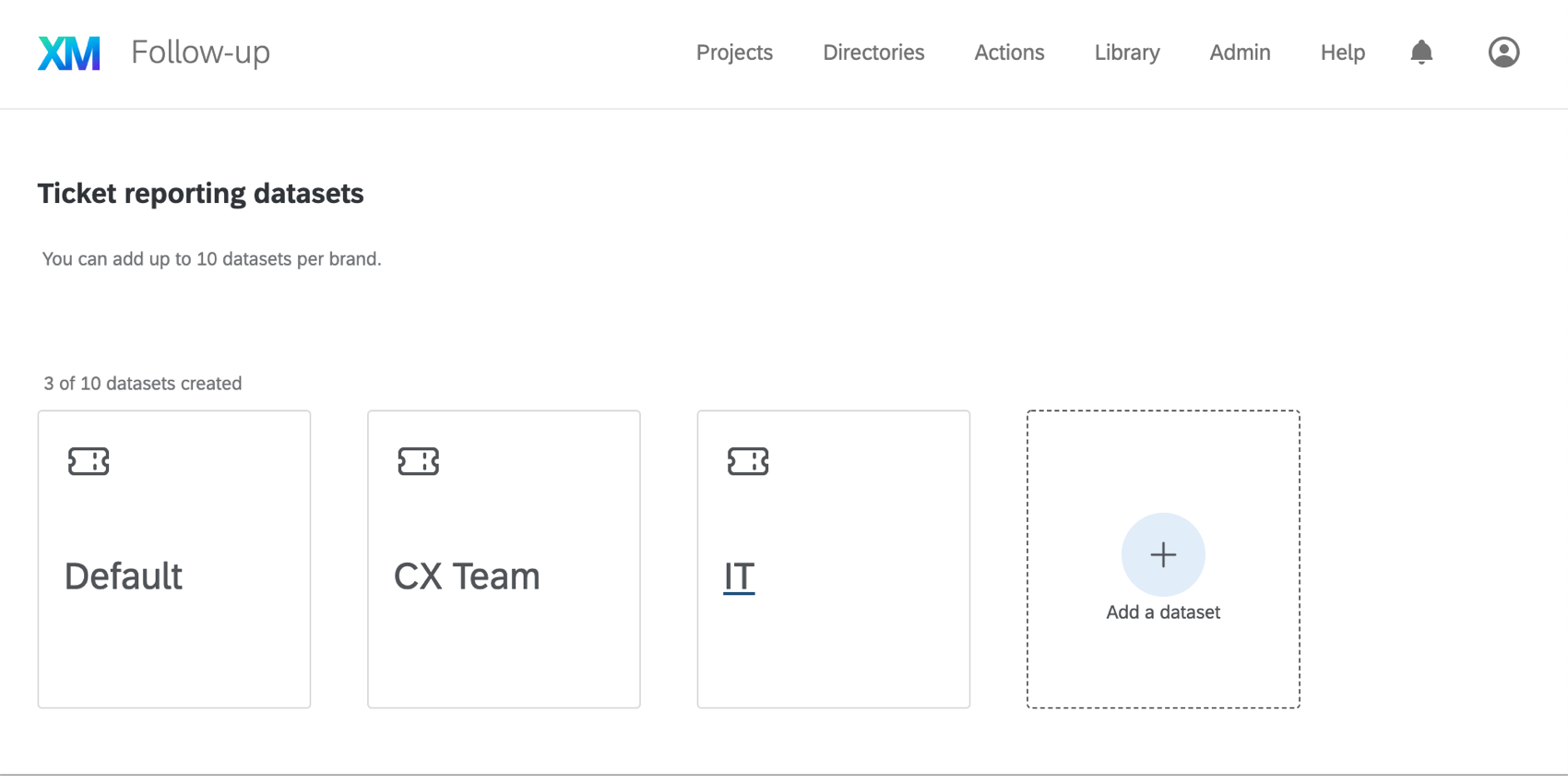Viewport: 1568px width, 784px height.
Task: Click the XM logo
Action: click(x=69, y=53)
